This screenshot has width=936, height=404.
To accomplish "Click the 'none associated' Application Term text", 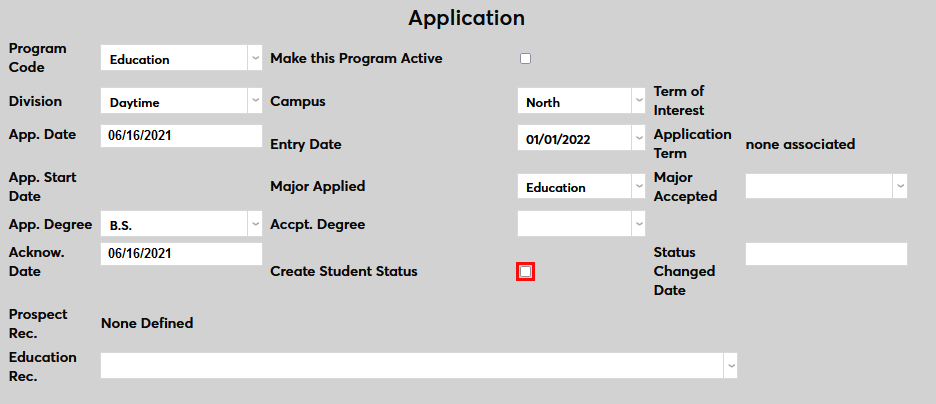I will tap(800, 144).
